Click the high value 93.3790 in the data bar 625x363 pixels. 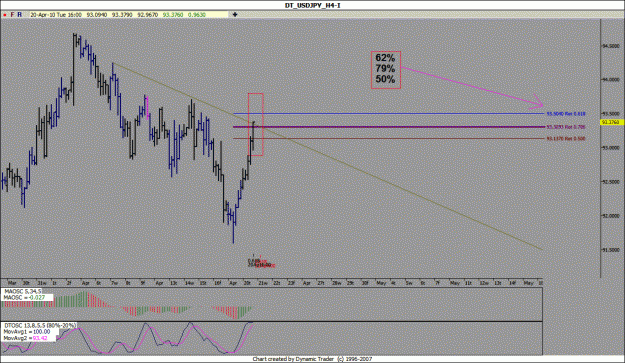click(x=122, y=15)
